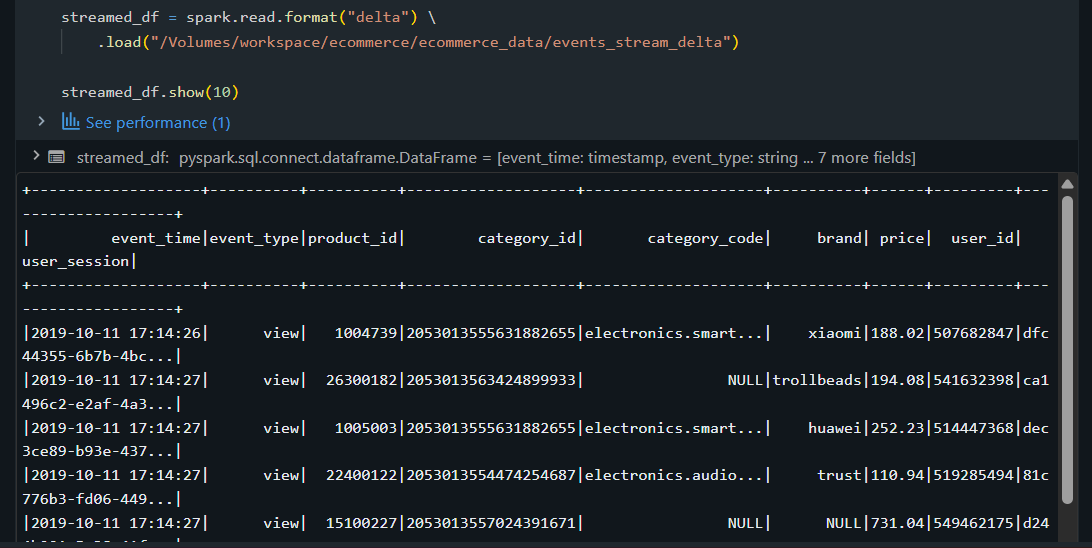Click the timestamp 2019-10-11 17:14:26
The width and height of the screenshot is (1092, 548).
[x=116, y=334]
